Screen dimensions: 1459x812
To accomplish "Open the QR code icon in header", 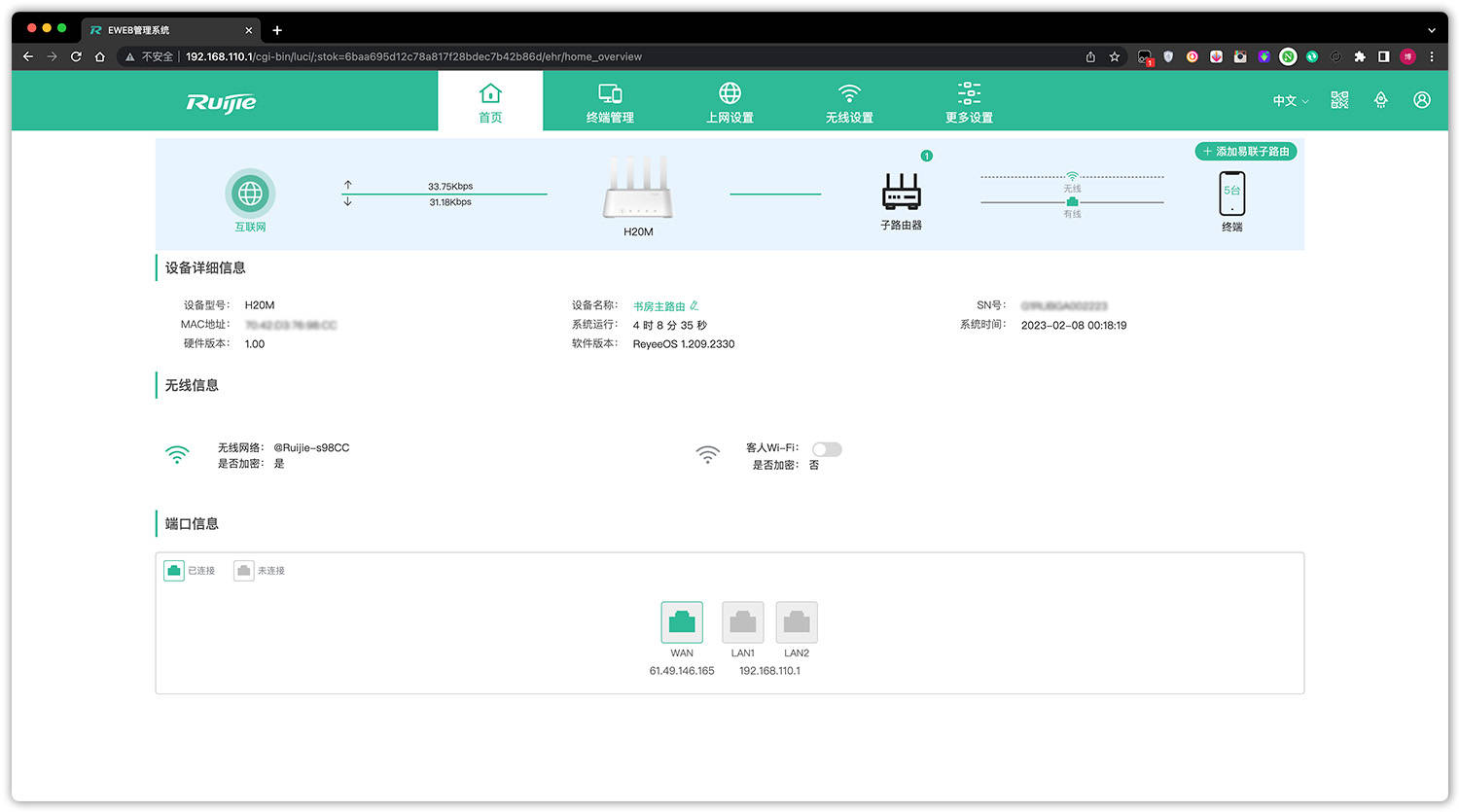I will coord(1339,100).
